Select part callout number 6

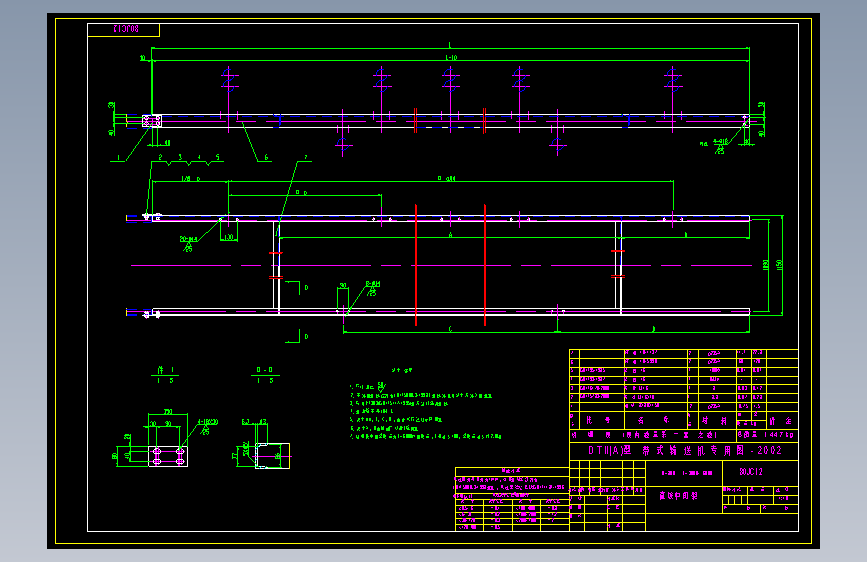click(266, 158)
